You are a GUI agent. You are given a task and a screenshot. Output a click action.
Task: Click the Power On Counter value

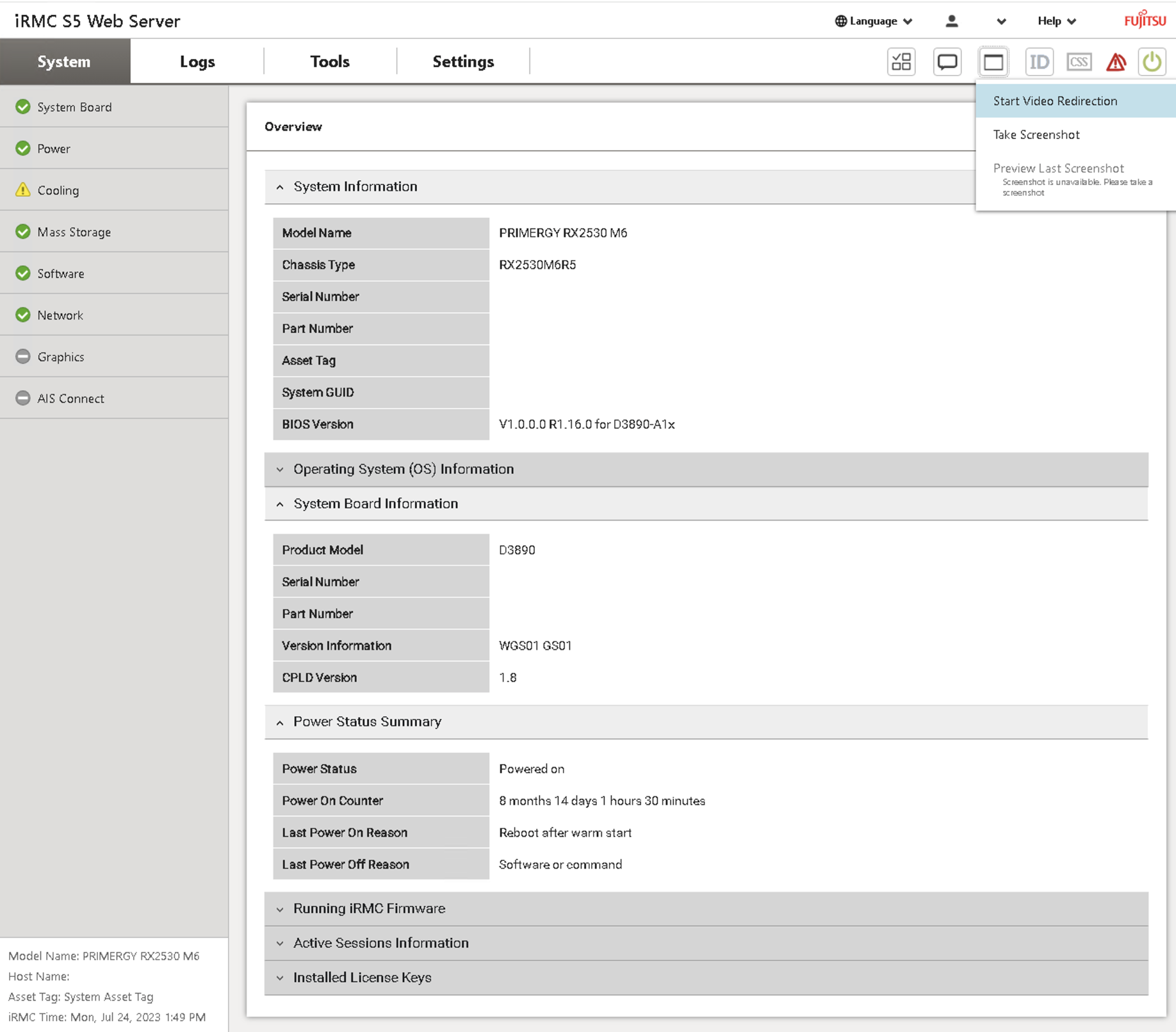tap(602, 801)
